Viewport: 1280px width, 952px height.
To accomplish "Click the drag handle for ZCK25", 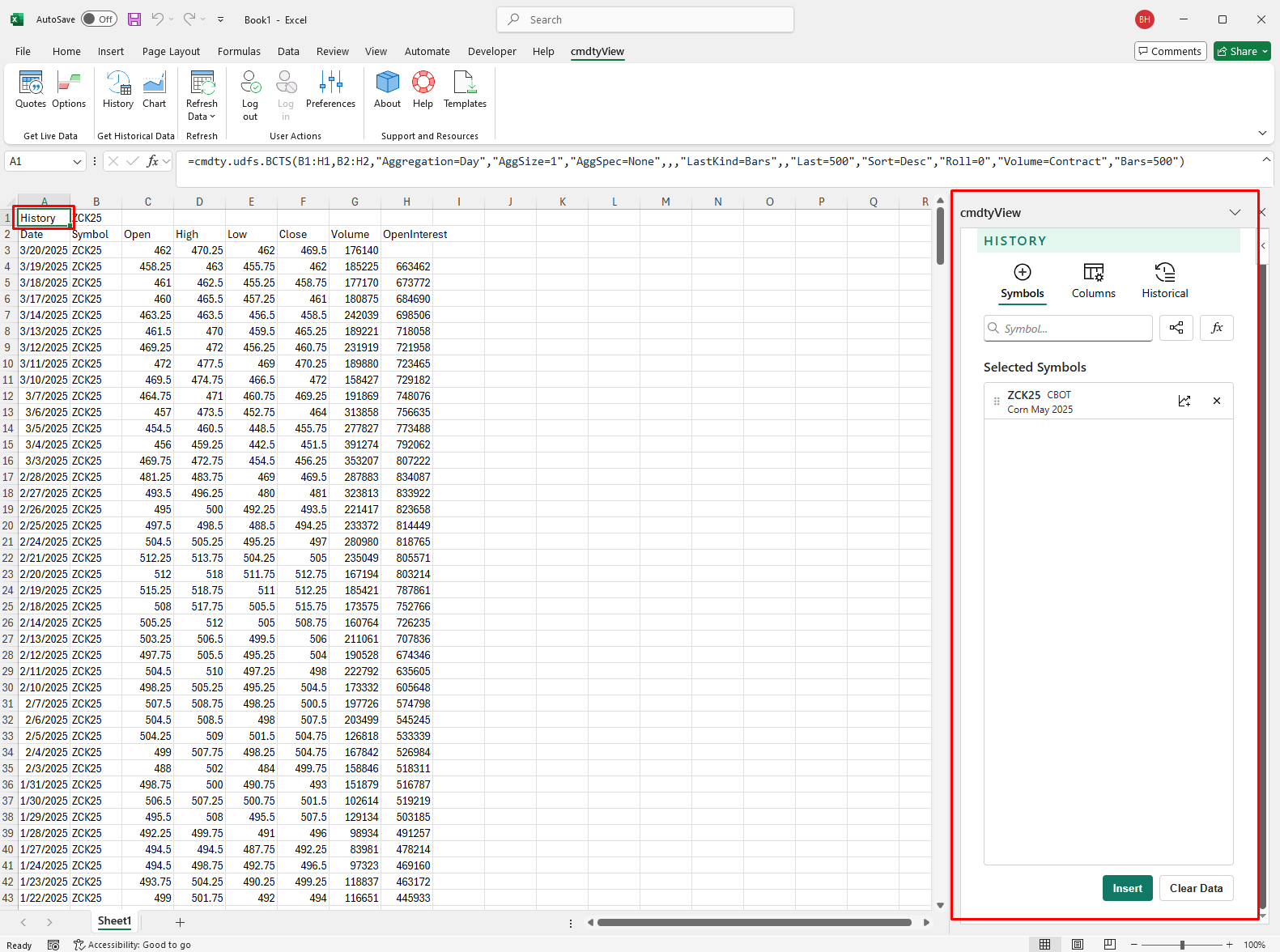I will [997, 402].
